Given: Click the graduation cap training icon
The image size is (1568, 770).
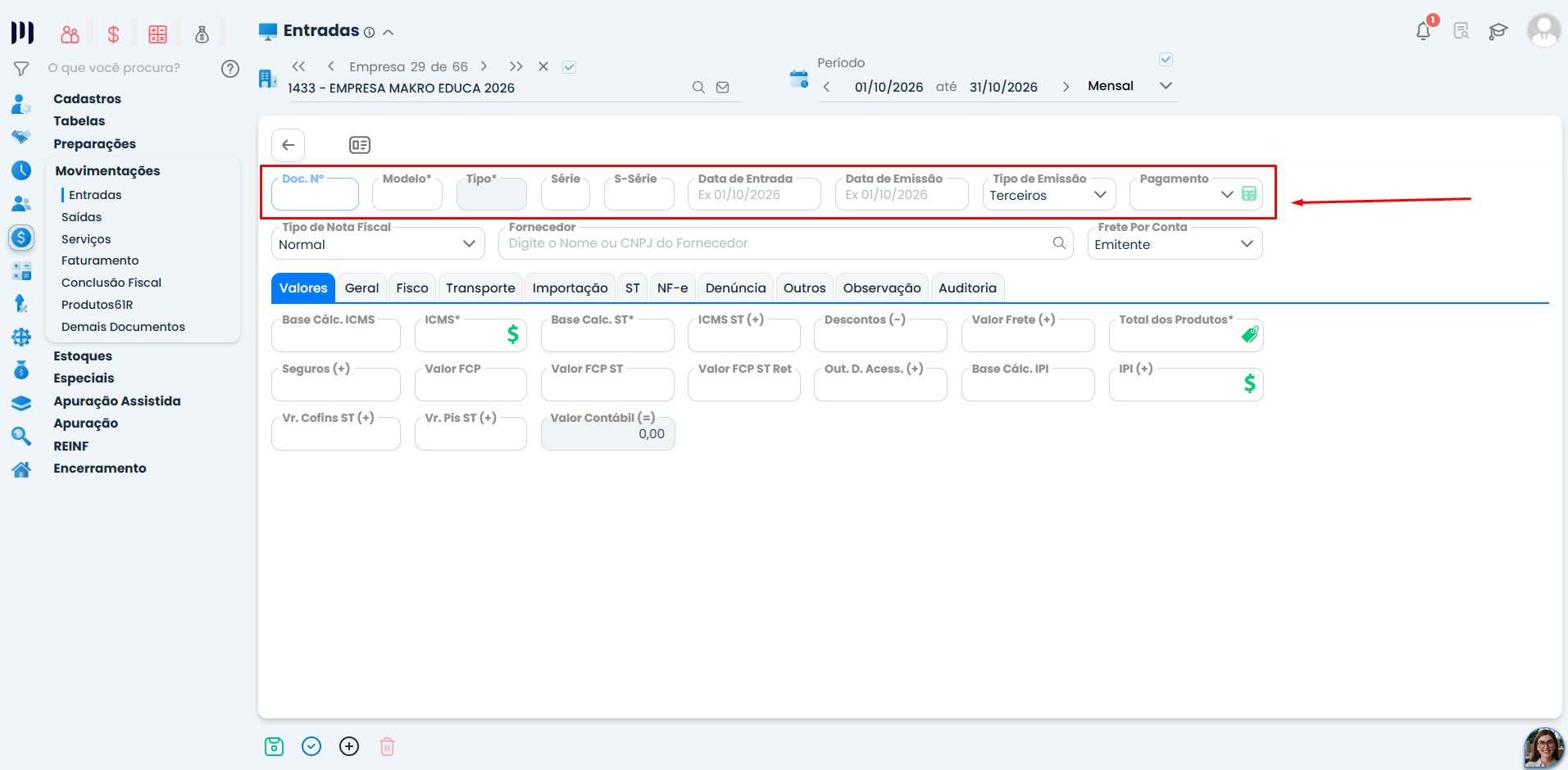Looking at the screenshot, I should (1498, 31).
